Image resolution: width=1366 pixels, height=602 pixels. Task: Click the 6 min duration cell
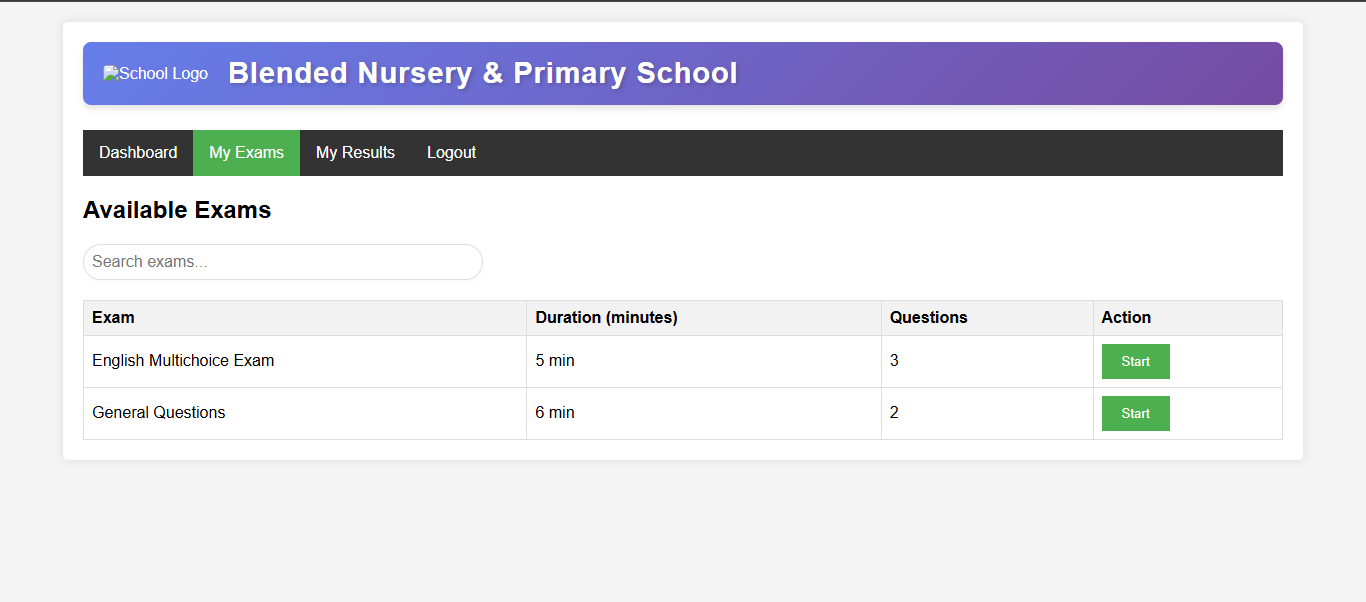555,413
